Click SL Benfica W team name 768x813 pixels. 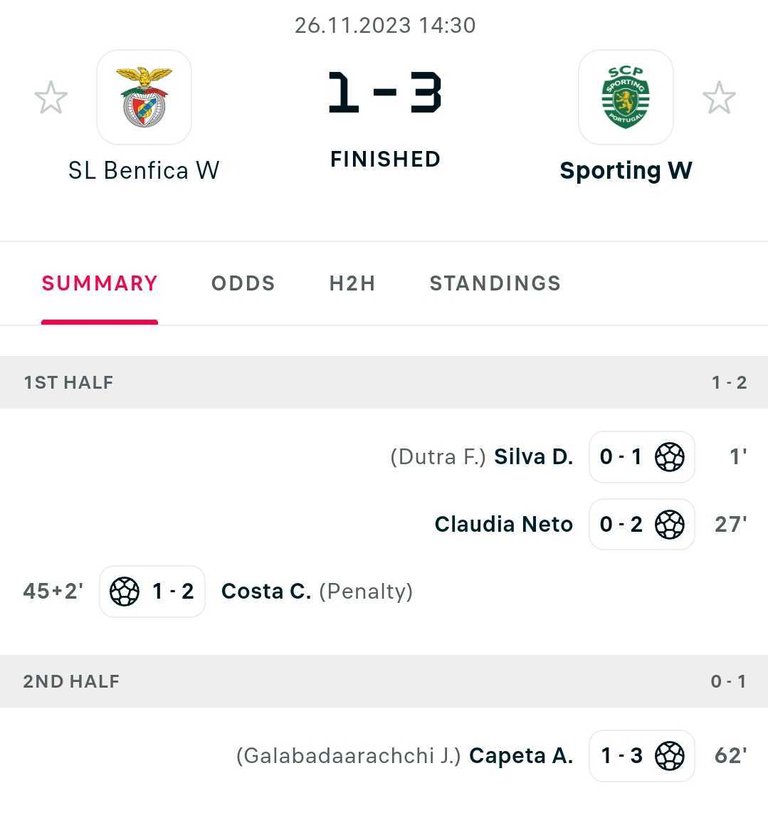(x=144, y=170)
